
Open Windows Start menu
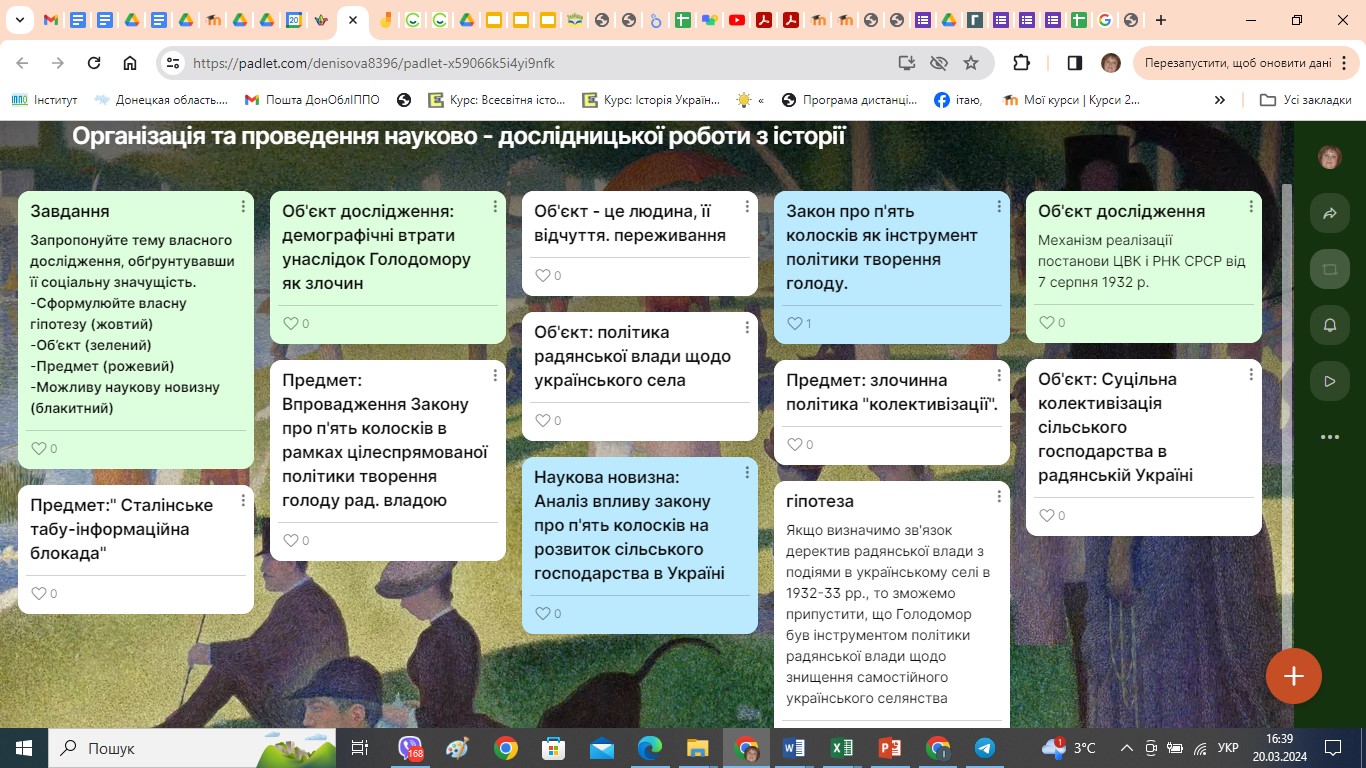(24, 748)
